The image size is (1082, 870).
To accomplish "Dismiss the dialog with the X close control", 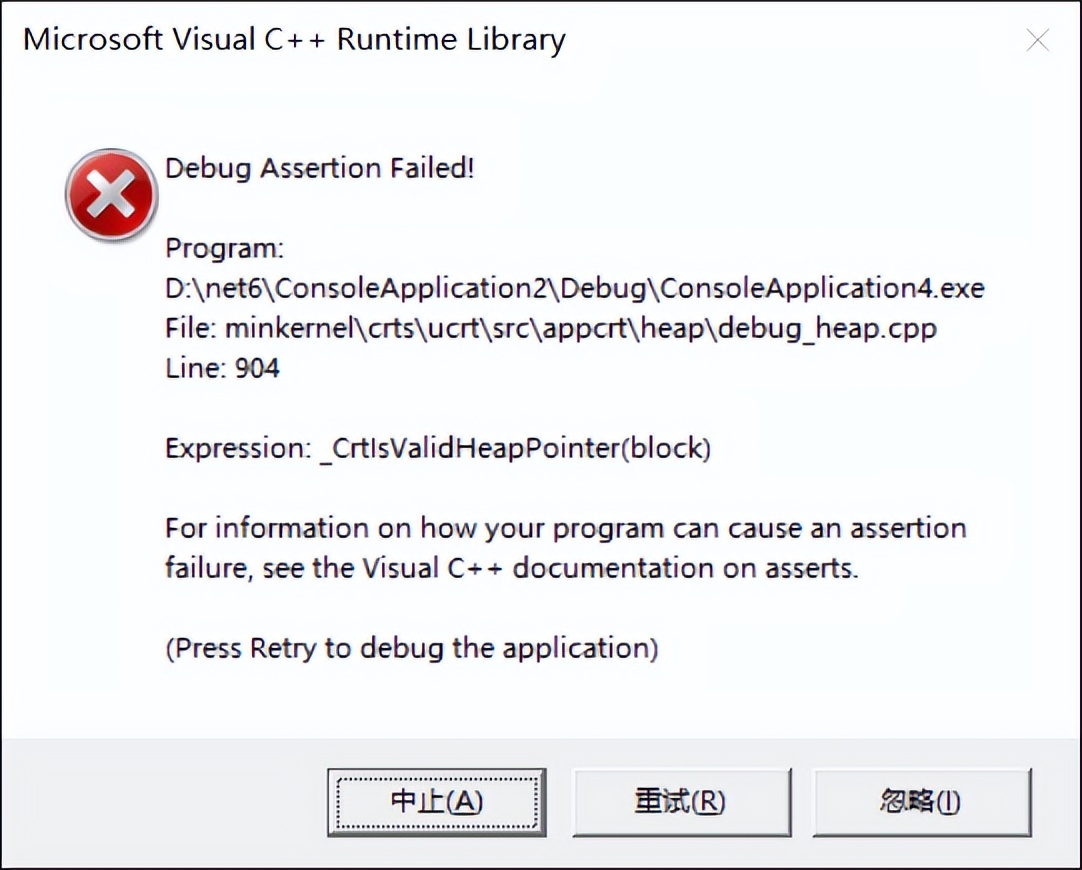I will [1037, 40].
